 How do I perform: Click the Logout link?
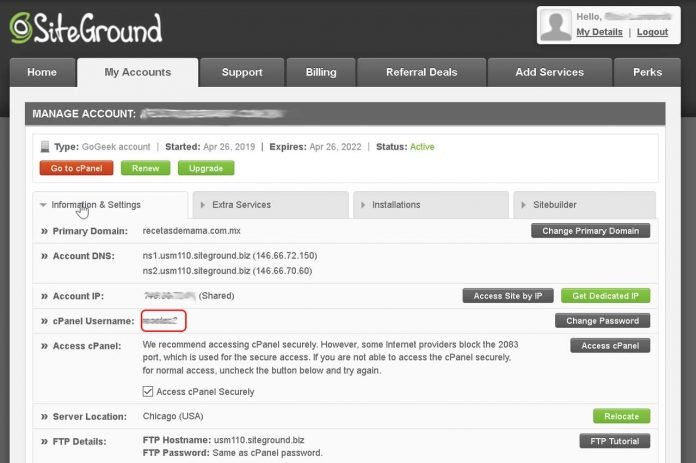pos(652,32)
